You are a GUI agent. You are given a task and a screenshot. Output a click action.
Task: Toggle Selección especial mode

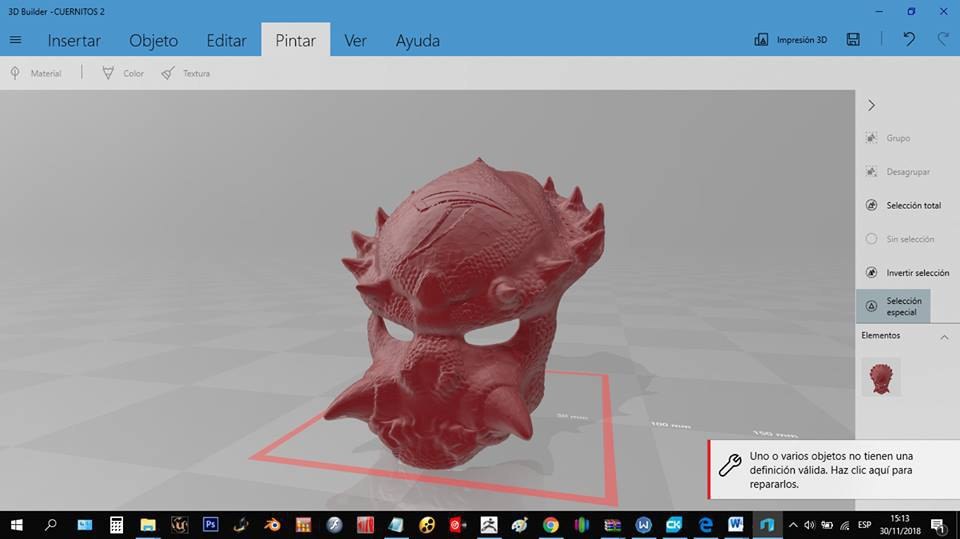[x=893, y=306]
